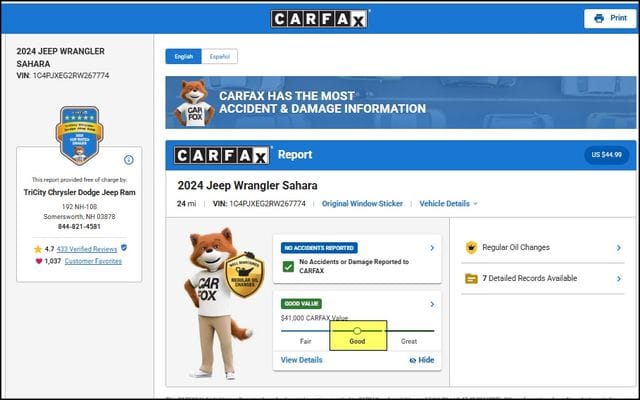Screen dimensions: 640x400
Task: Click the value slider handle at Good
Action: 357,331
